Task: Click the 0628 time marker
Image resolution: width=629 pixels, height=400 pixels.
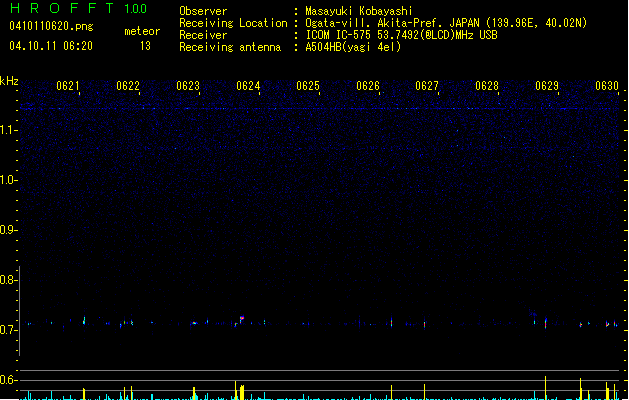Action: pyautogui.click(x=487, y=86)
